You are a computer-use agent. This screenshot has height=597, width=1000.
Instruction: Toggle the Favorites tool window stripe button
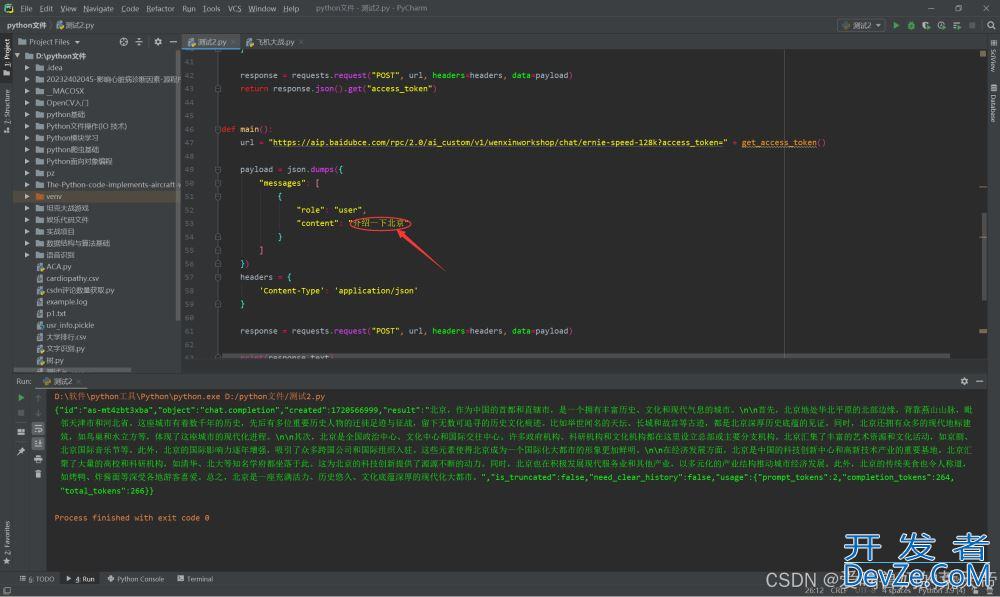tap(6, 543)
